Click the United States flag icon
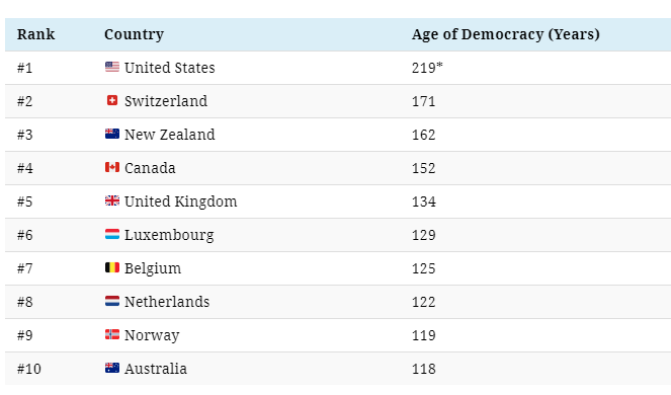The image size is (671, 395). click(x=112, y=67)
